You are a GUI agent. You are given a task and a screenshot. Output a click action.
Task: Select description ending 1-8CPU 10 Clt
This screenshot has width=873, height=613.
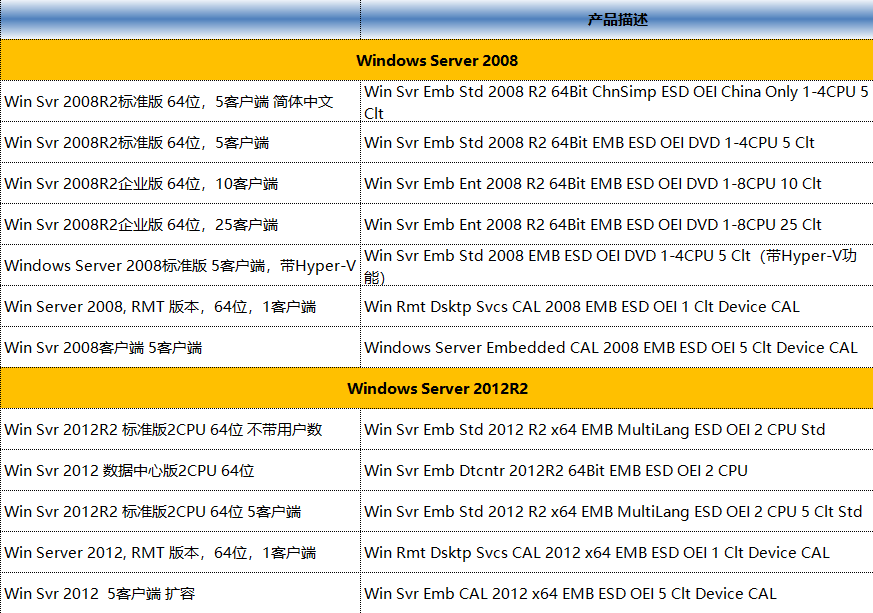(x=617, y=183)
